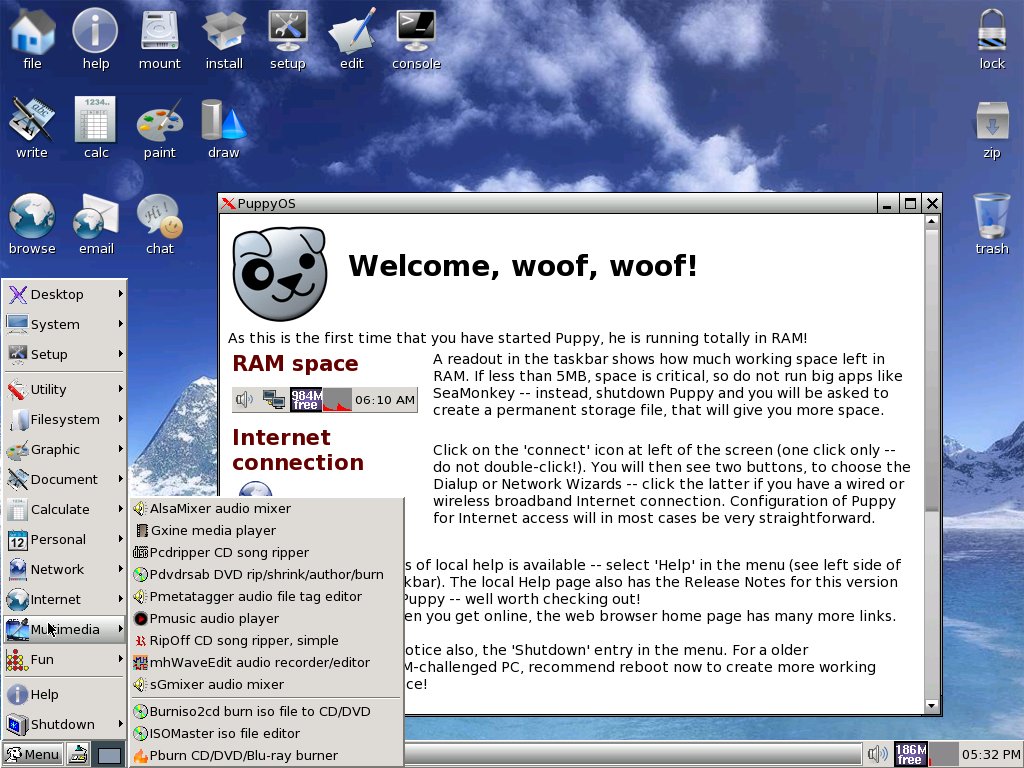Expand the Personal submenu

[x=64, y=540]
